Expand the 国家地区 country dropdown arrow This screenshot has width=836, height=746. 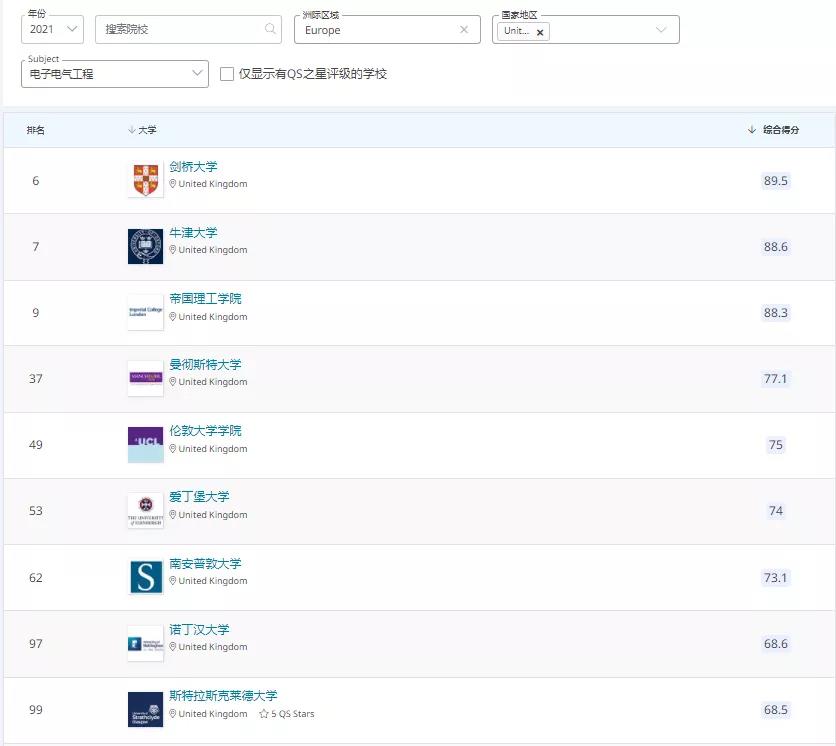(x=661, y=29)
